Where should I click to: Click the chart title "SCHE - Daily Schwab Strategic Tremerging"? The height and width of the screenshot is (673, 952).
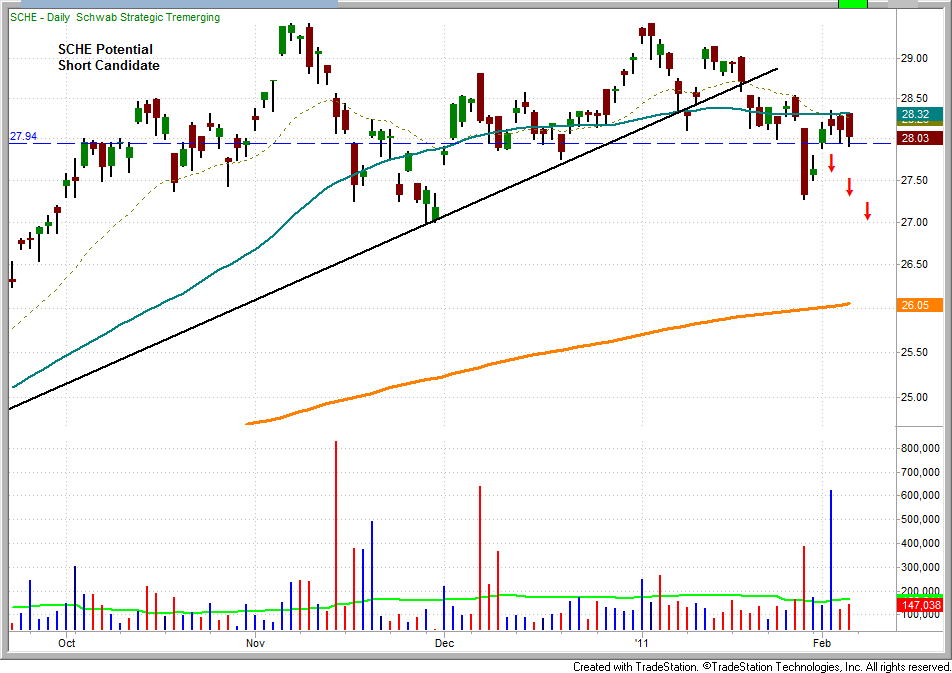coord(115,17)
